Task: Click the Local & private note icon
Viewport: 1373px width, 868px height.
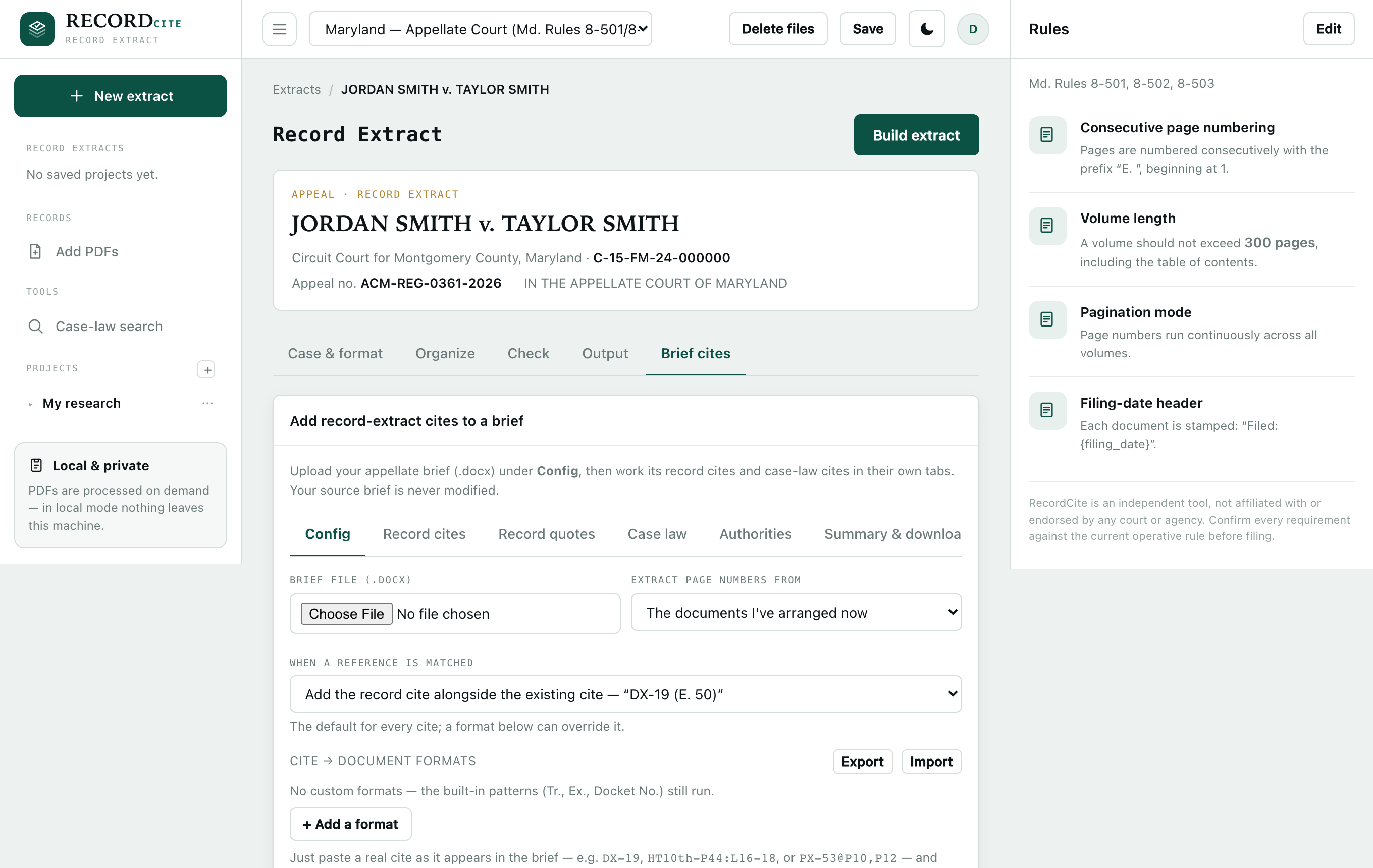Action: 36,466
